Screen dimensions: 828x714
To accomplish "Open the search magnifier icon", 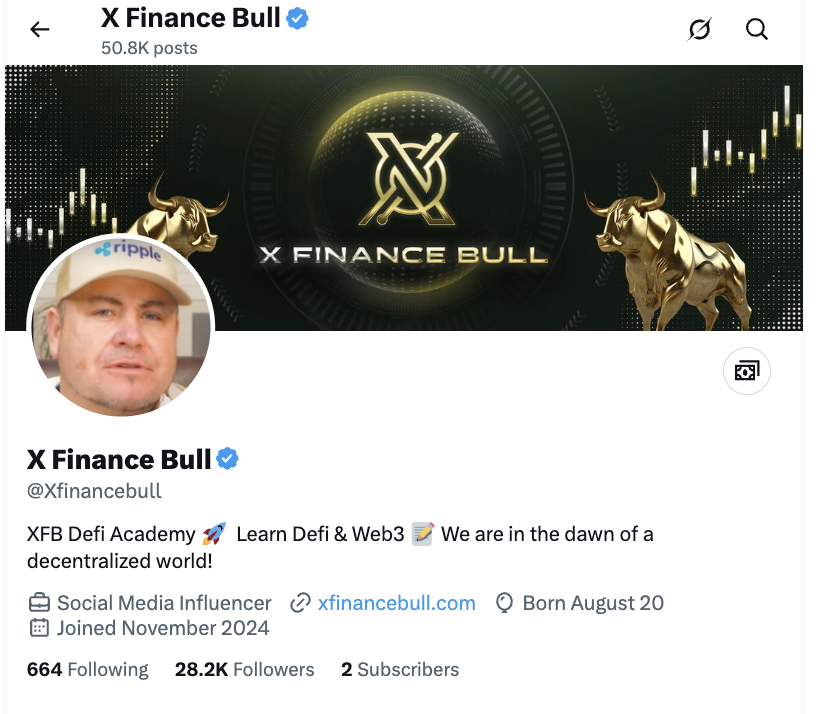I will pos(757,29).
